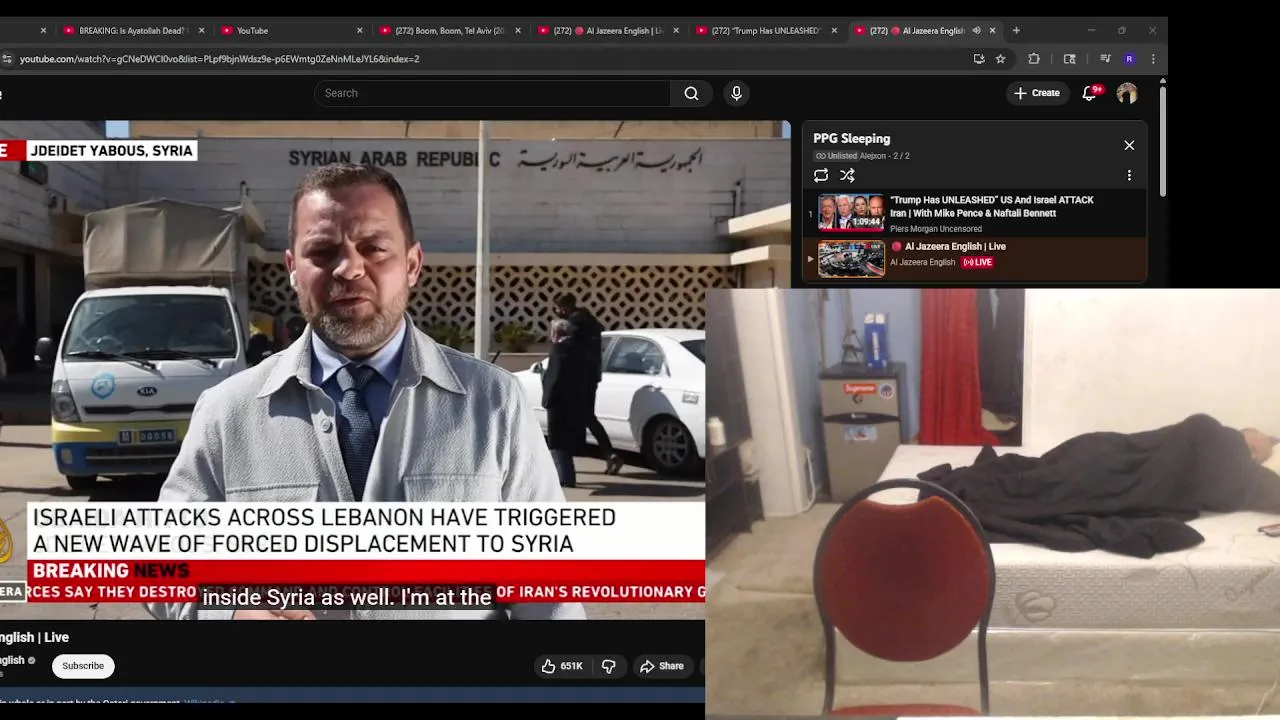Click the PPG Sleeping playlist title

click(851, 139)
